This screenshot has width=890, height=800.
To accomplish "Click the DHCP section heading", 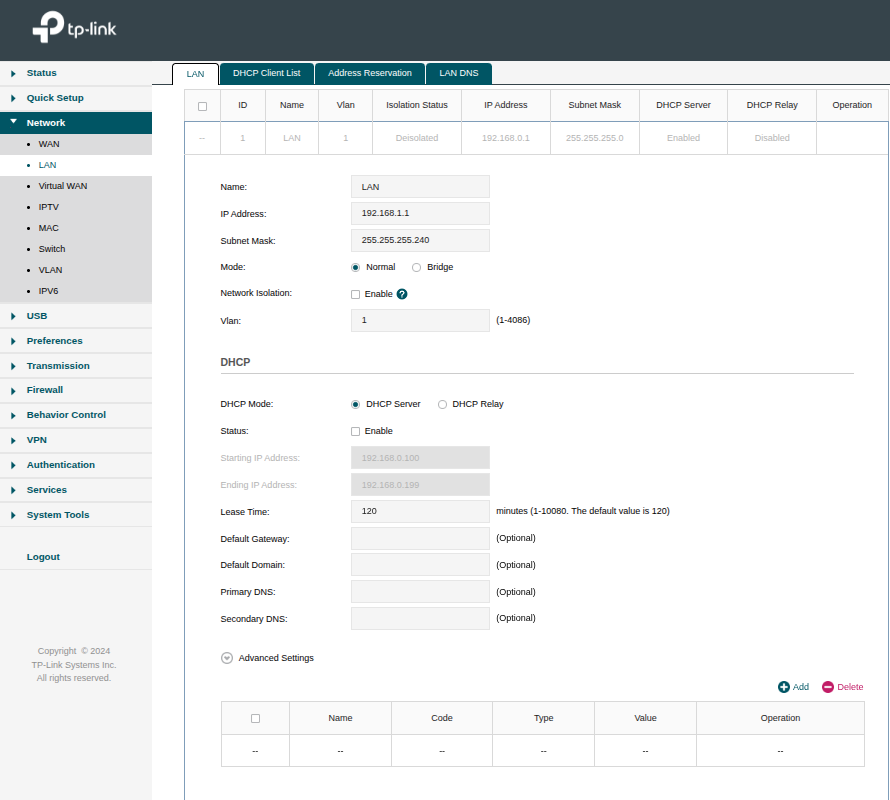I will tap(235, 362).
